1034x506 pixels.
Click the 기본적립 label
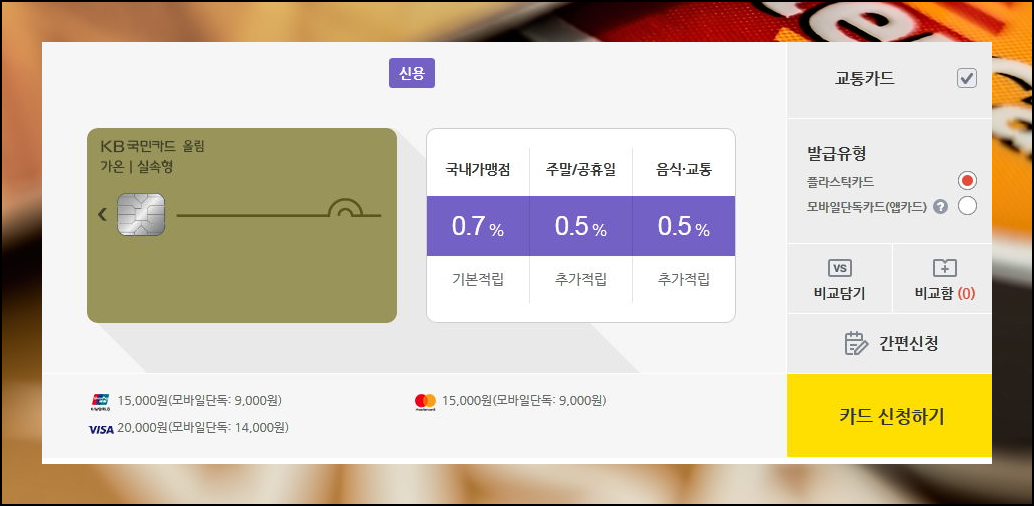pyautogui.click(x=478, y=279)
